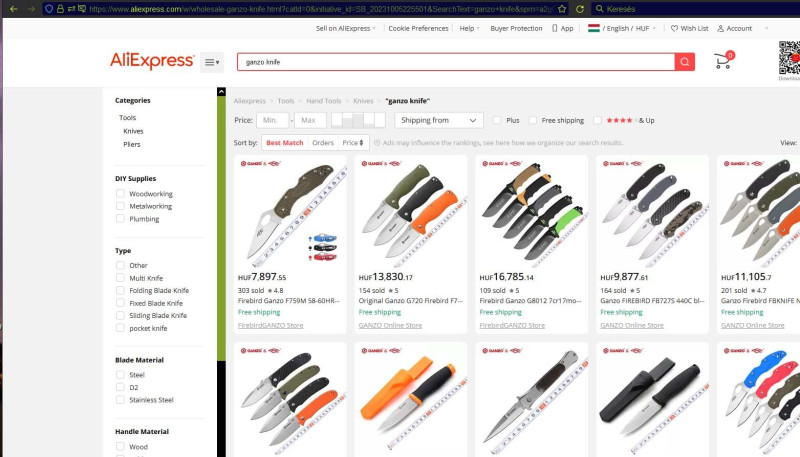The width and height of the screenshot is (800, 457).
Task: Enable the Folding Blade Knife filter
Action: 120,290
